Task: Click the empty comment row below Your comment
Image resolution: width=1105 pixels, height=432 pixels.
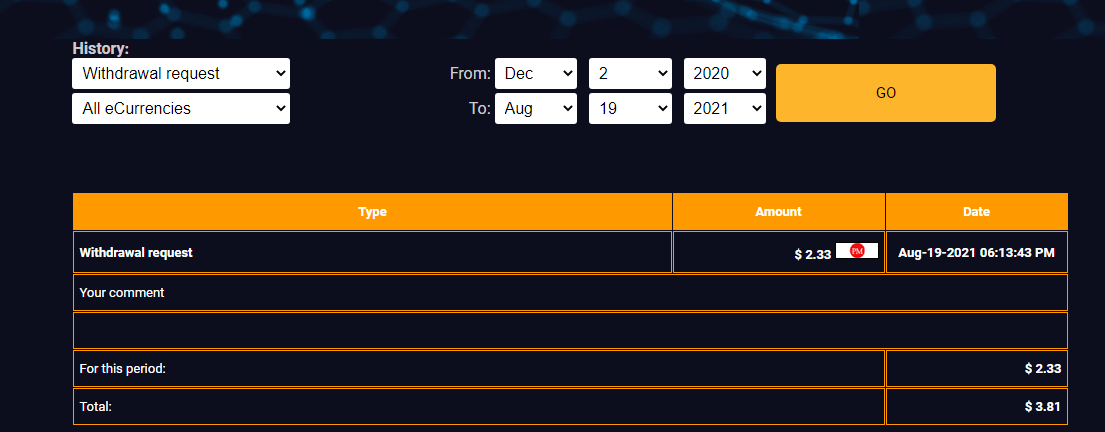Action: coord(570,331)
